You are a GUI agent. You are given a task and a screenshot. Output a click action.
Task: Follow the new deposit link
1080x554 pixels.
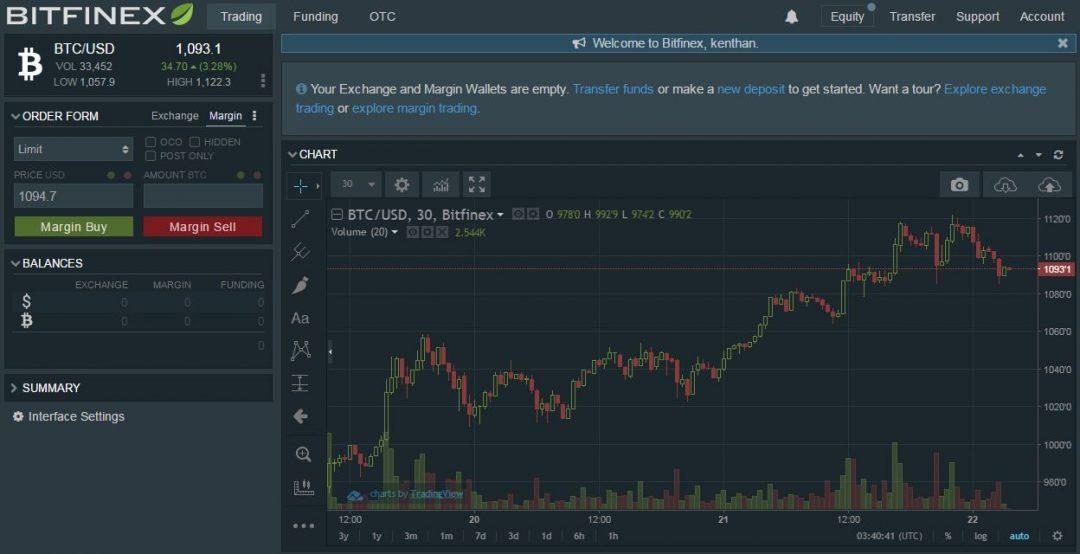(751, 89)
